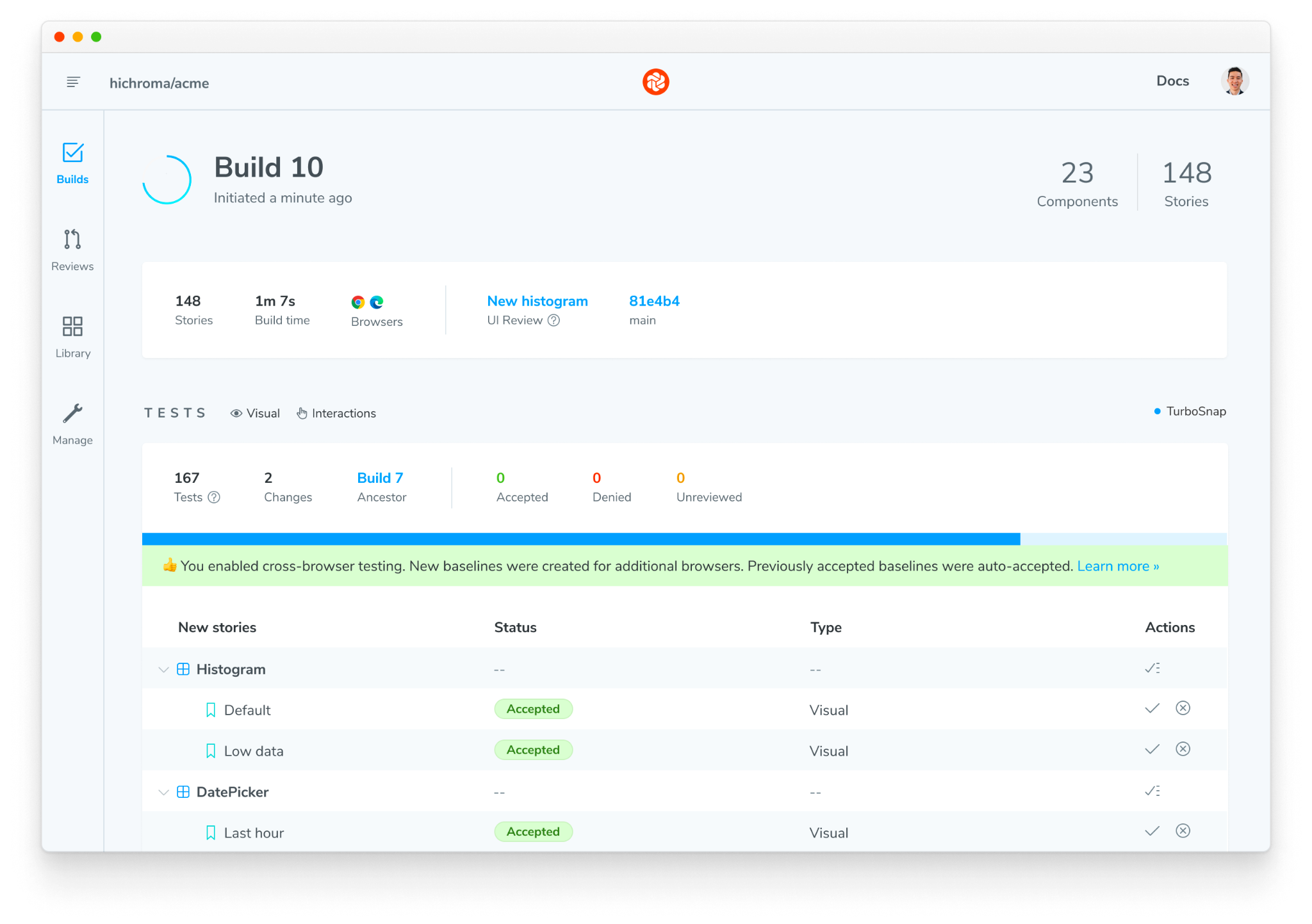Open the Manage settings section

coord(72,425)
